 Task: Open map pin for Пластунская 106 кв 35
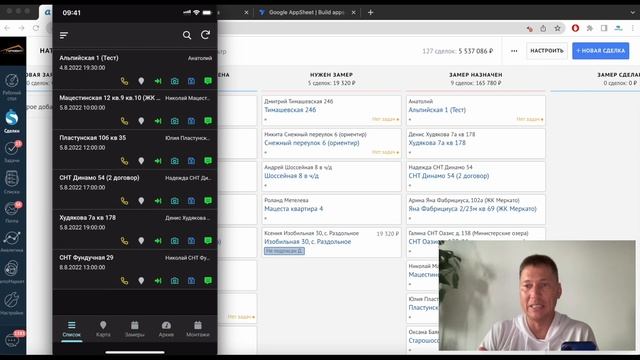pyautogui.click(x=141, y=161)
